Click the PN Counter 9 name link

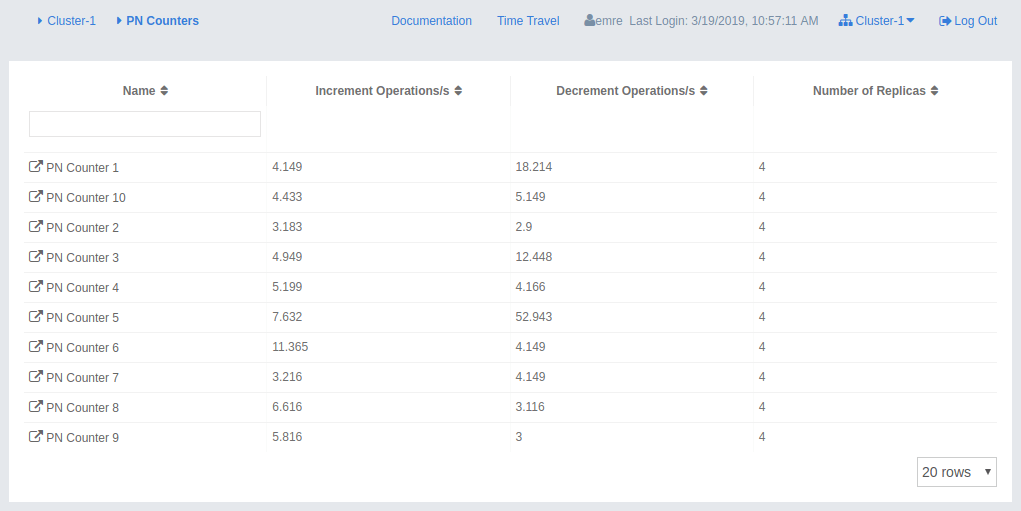pos(82,438)
